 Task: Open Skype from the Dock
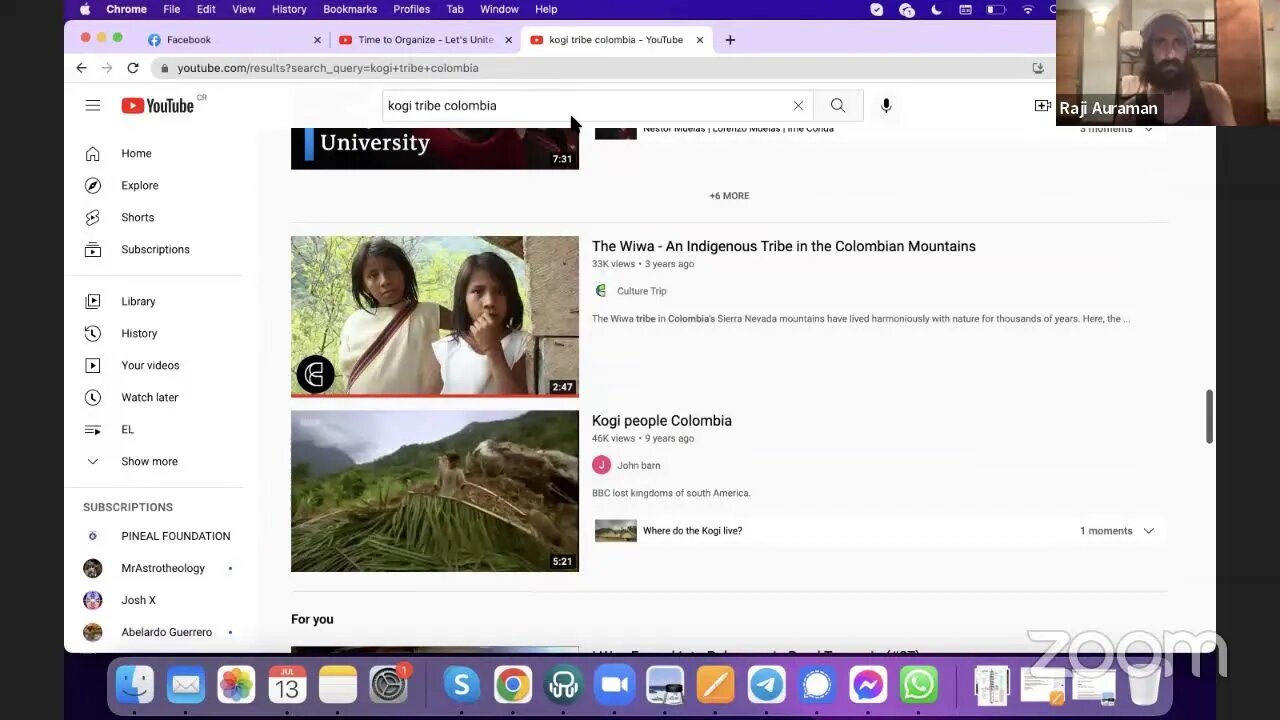[x=461, y=685]
